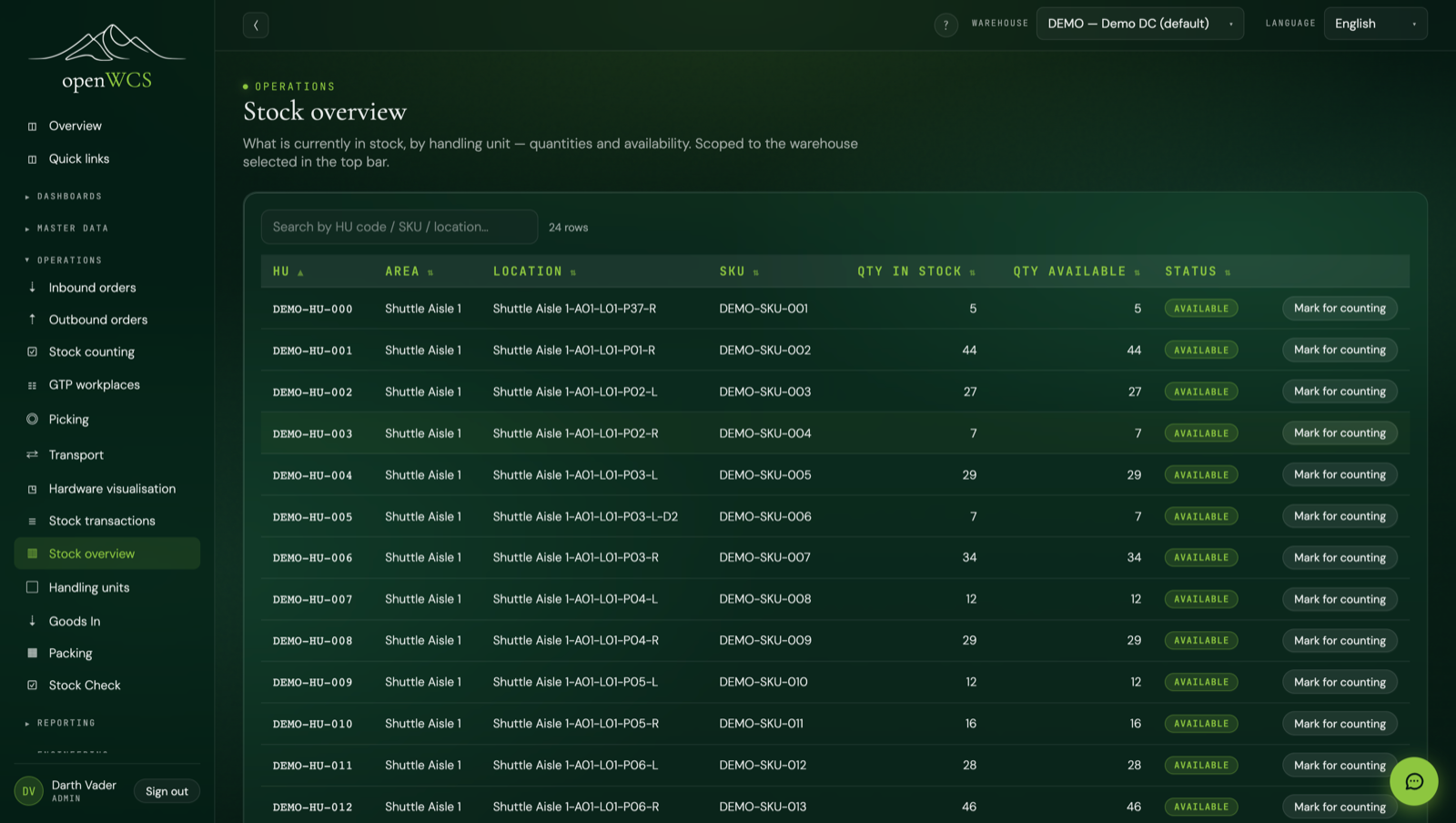Click location Shuttle Aisle 1-A01-L01-P37-R

tap(574, 309)
